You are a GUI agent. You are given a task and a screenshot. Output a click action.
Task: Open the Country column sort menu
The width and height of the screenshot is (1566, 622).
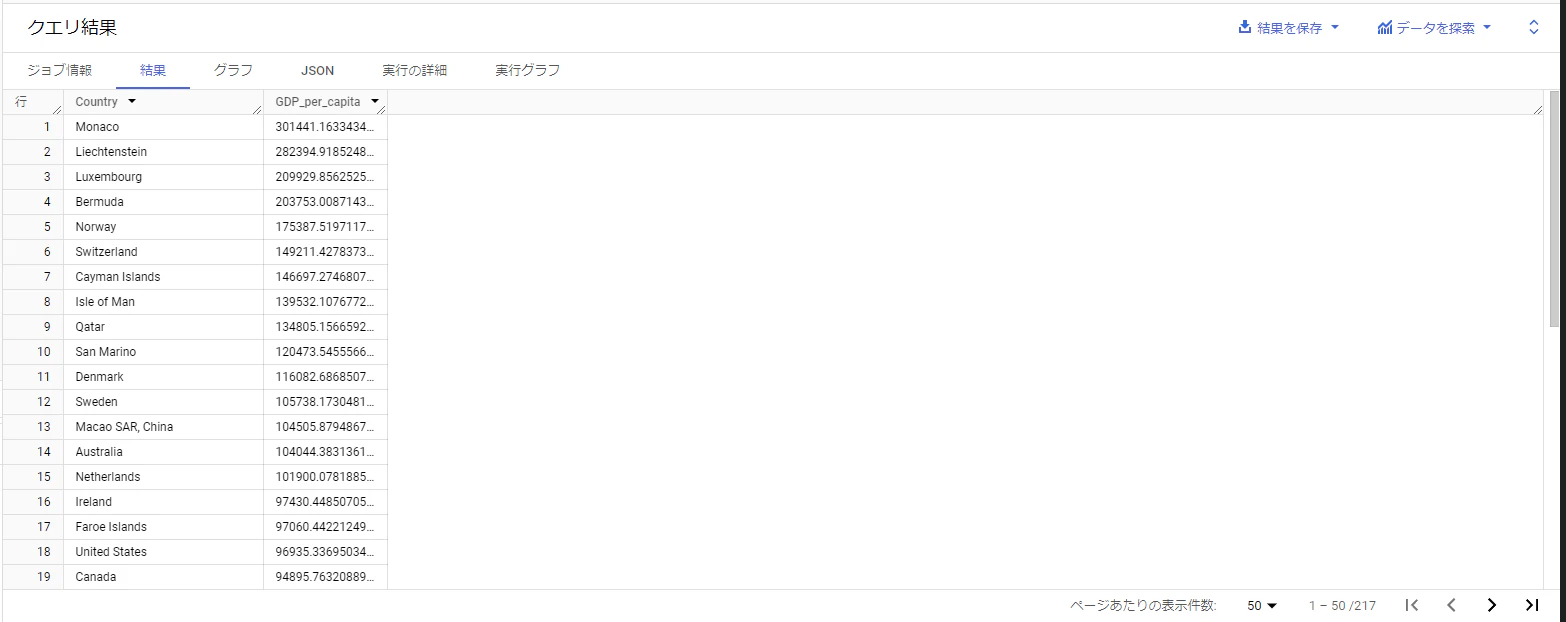coord(132,101)
